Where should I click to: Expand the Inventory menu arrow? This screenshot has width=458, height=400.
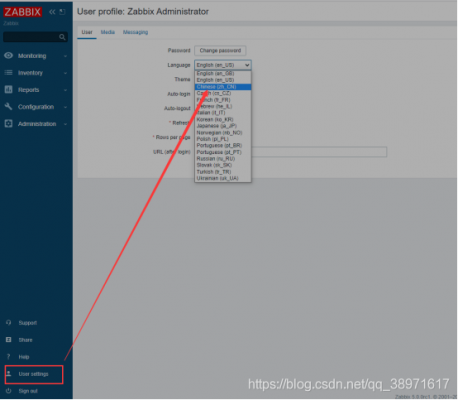click(x=65, y=73)
